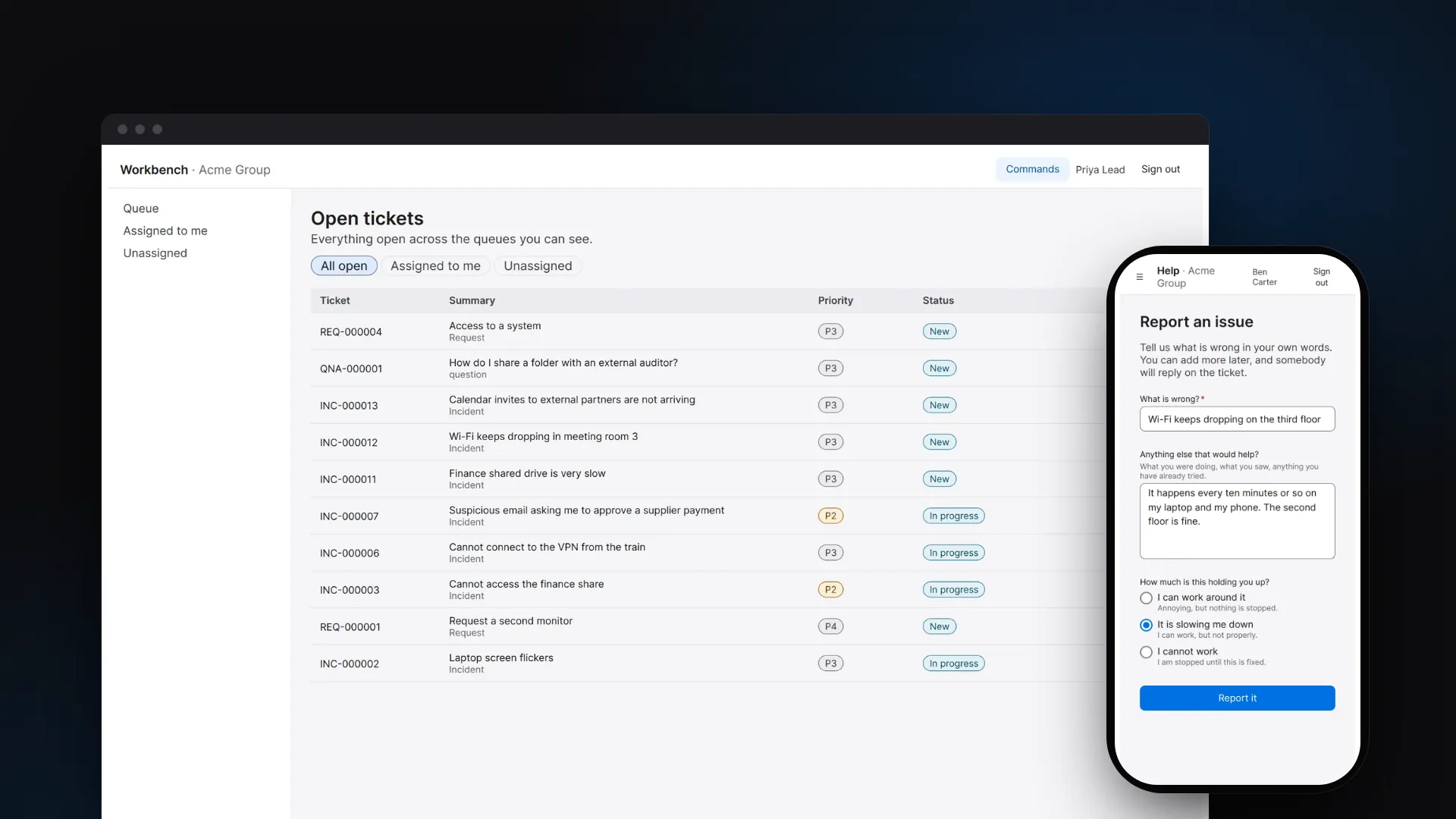Switch to the 'Assigned to me' filter pill

[x=435, y=266]
